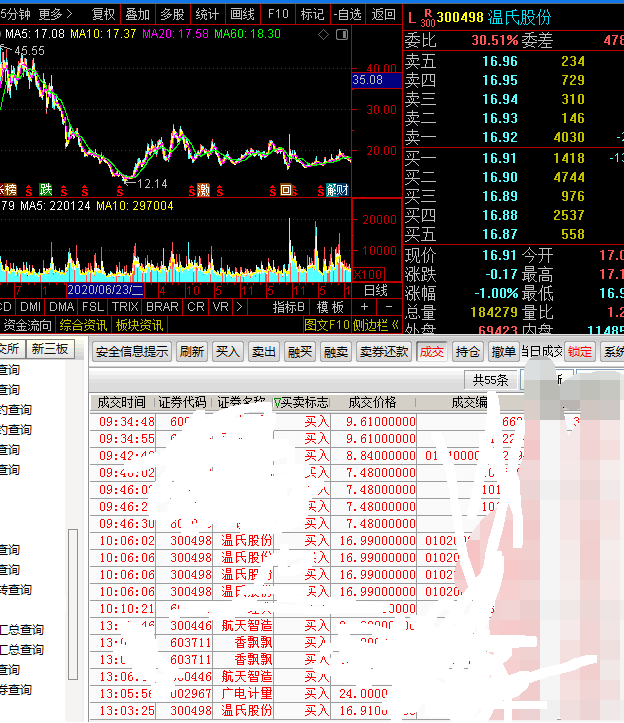This screenshot has width=624, height=723.
Task: Click the R300 badge next to stock code
Action: (428, 18)
